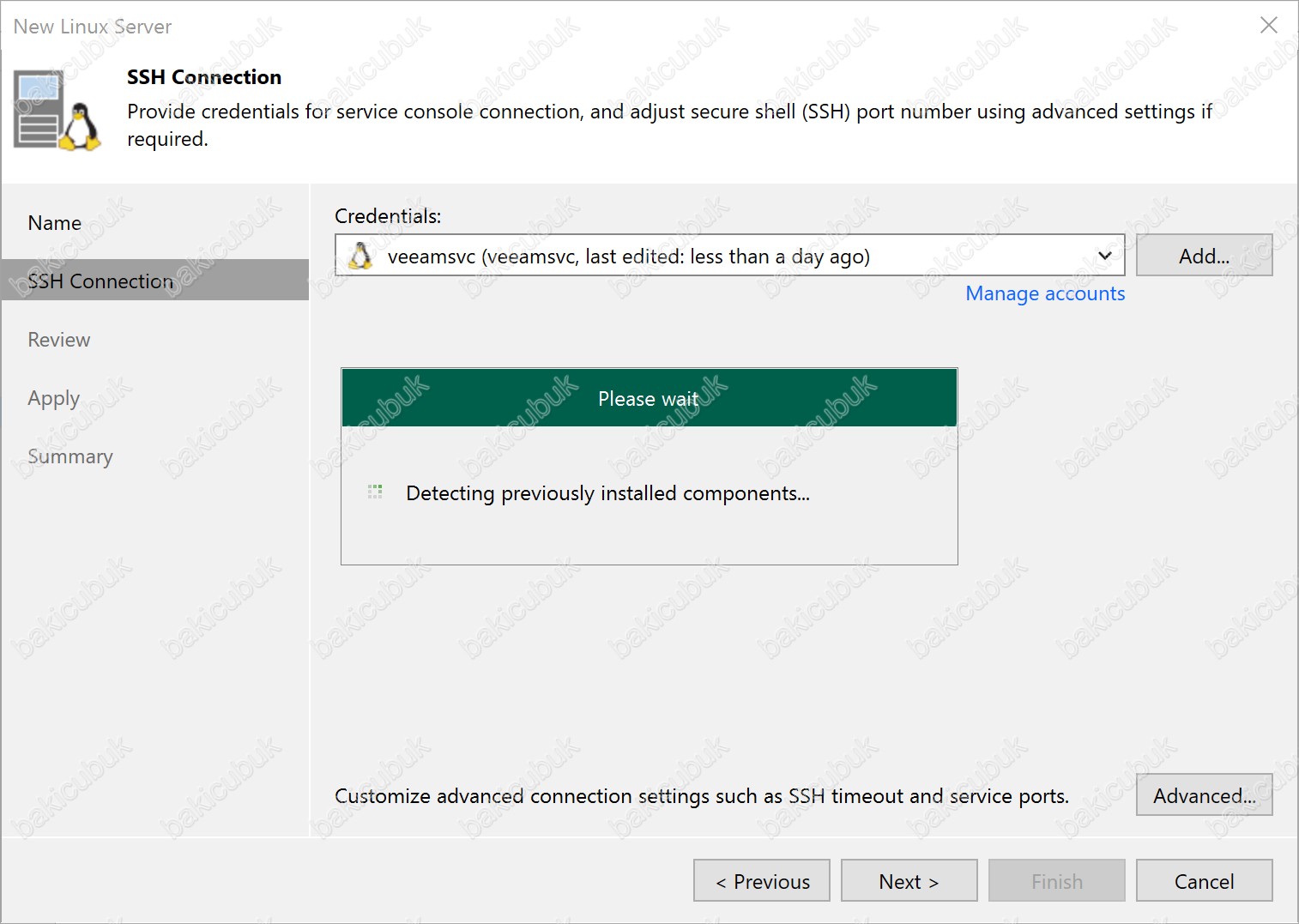Go to the Name wizard step
1299x924 pixels.
point(55,223)
